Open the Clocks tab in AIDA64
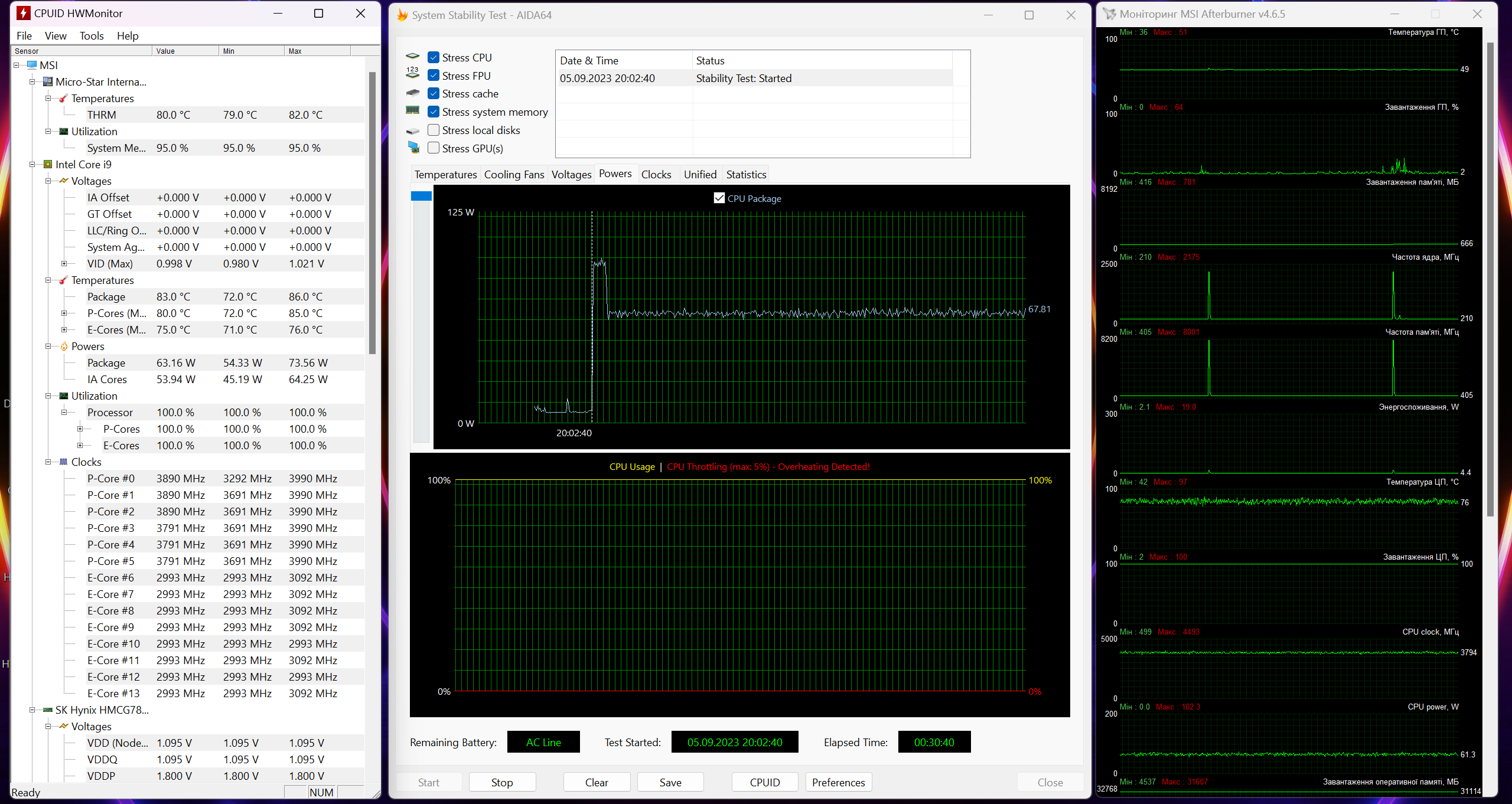This screenshot has width=1512, height=804. pos(656,174)
